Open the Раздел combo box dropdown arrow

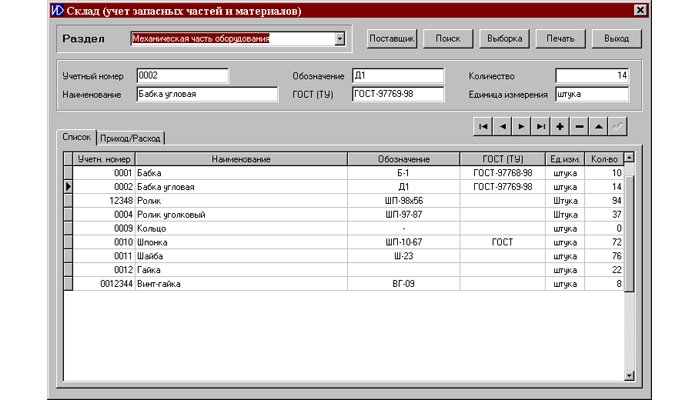click(x=340, y=39)
